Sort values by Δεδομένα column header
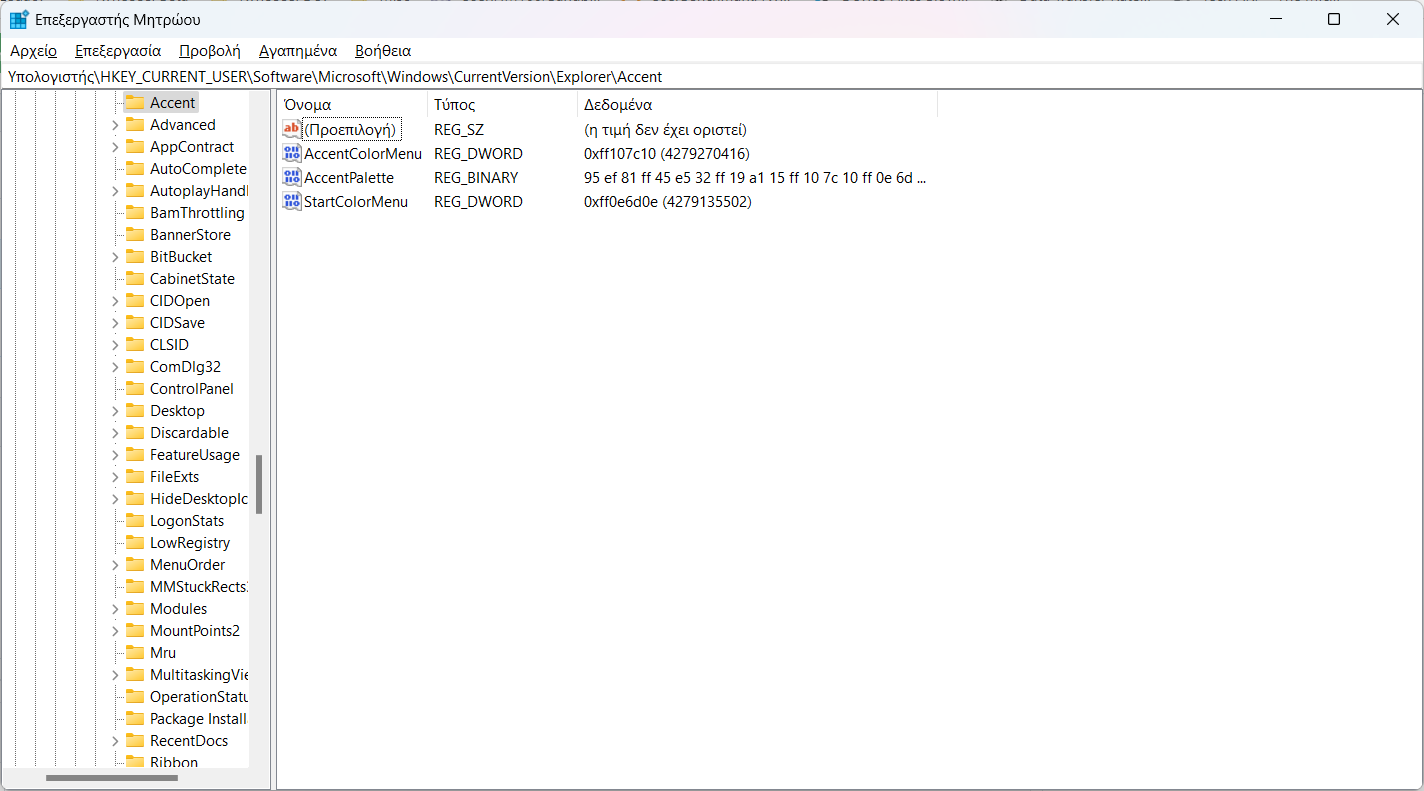The image size is (1424, 791). point(758,104)
